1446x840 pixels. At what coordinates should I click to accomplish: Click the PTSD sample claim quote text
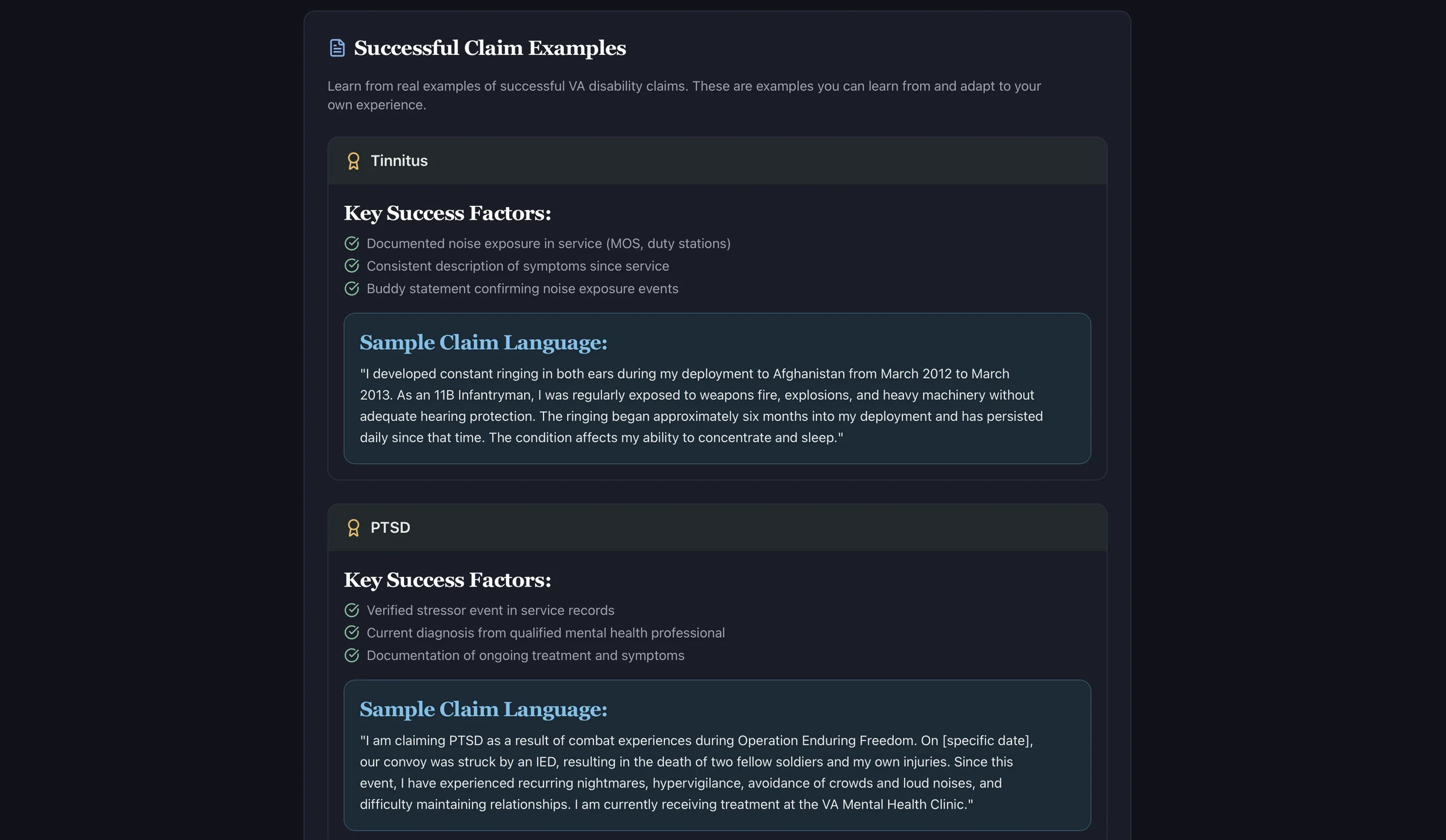click(696, 772)
